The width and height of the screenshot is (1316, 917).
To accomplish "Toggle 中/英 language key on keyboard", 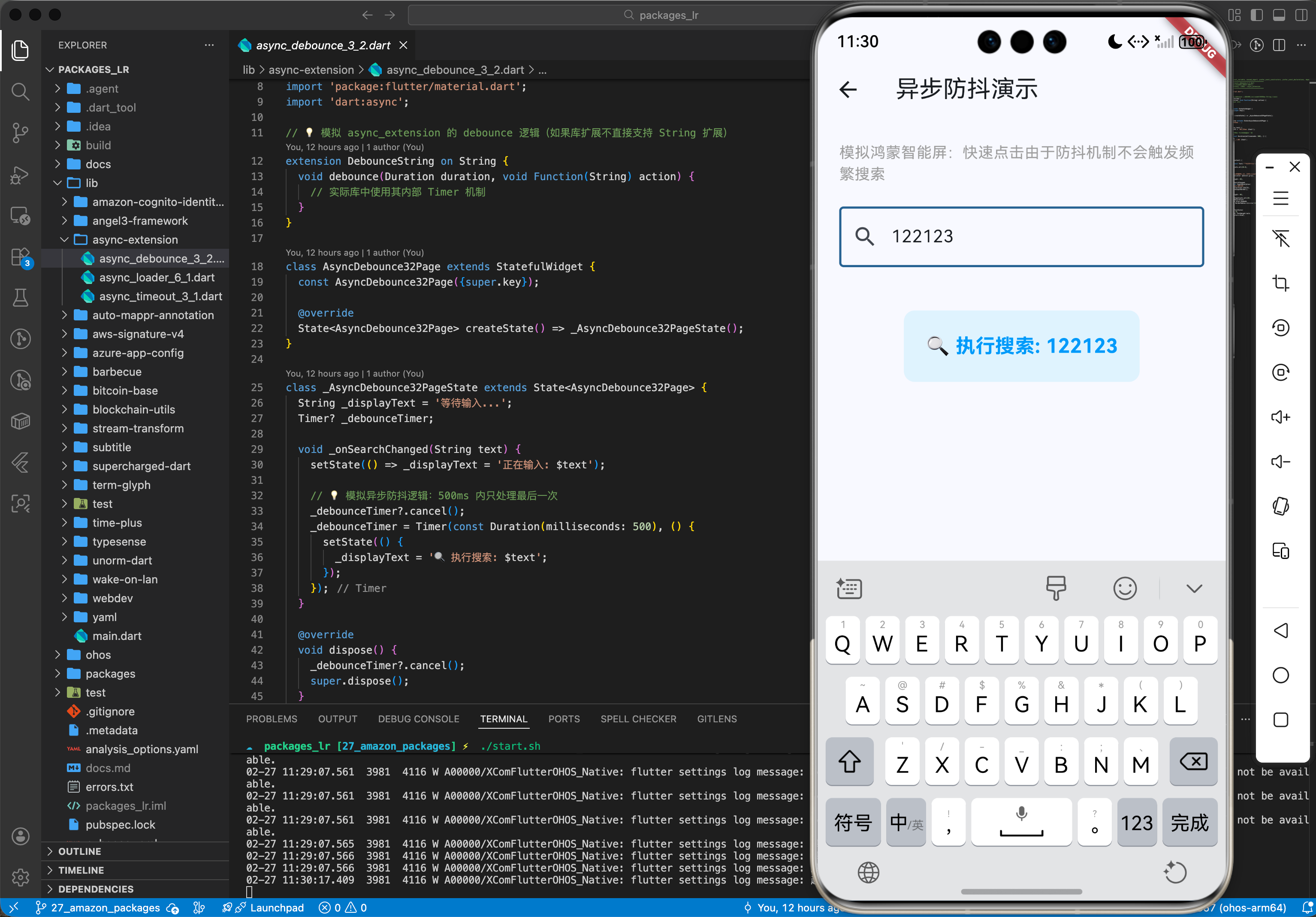I will tap(906, 823).
